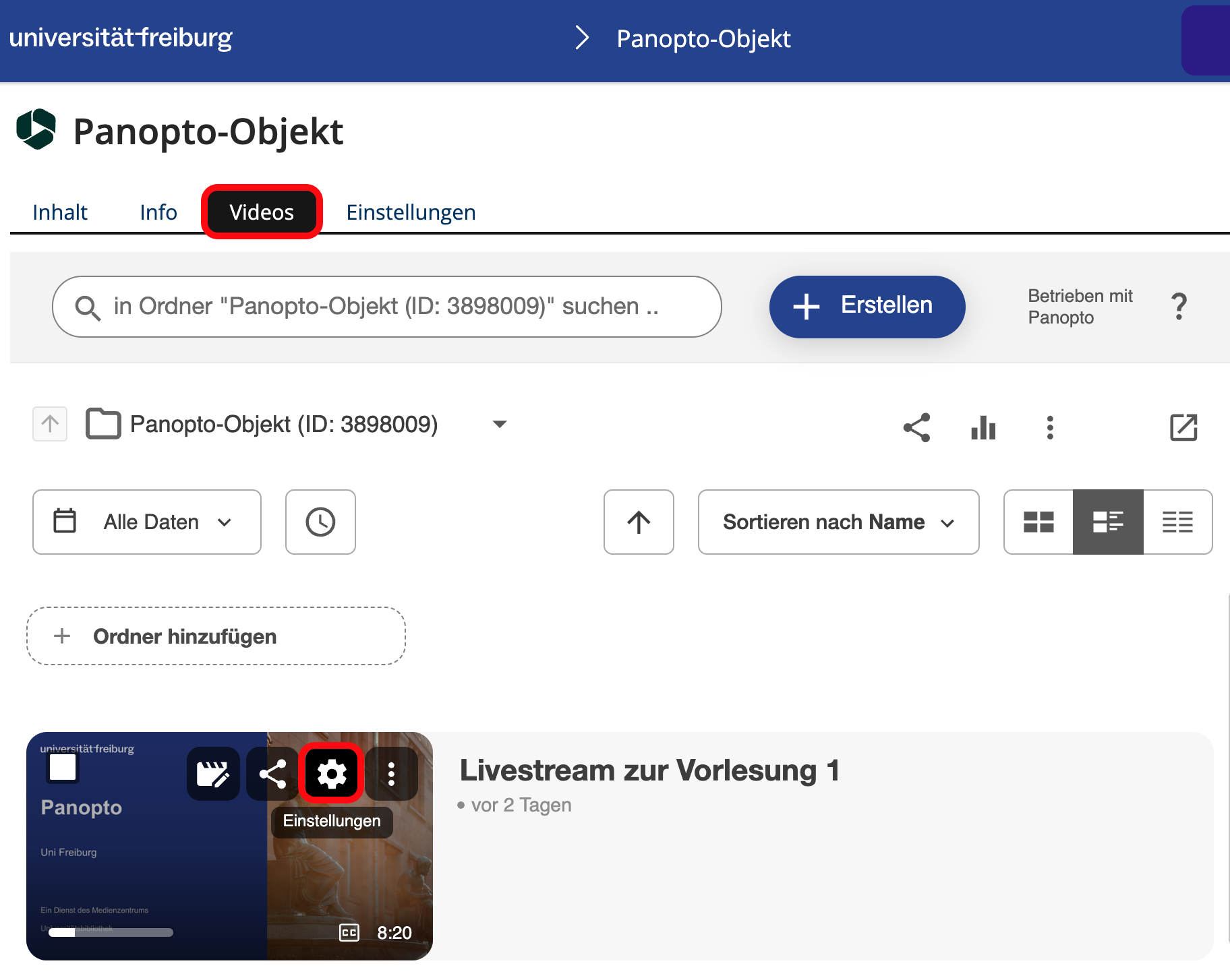This screenshot has width=1230, height=980.
Task: Click the clock scheduled recordings button
Action: [x=320, y=522]
